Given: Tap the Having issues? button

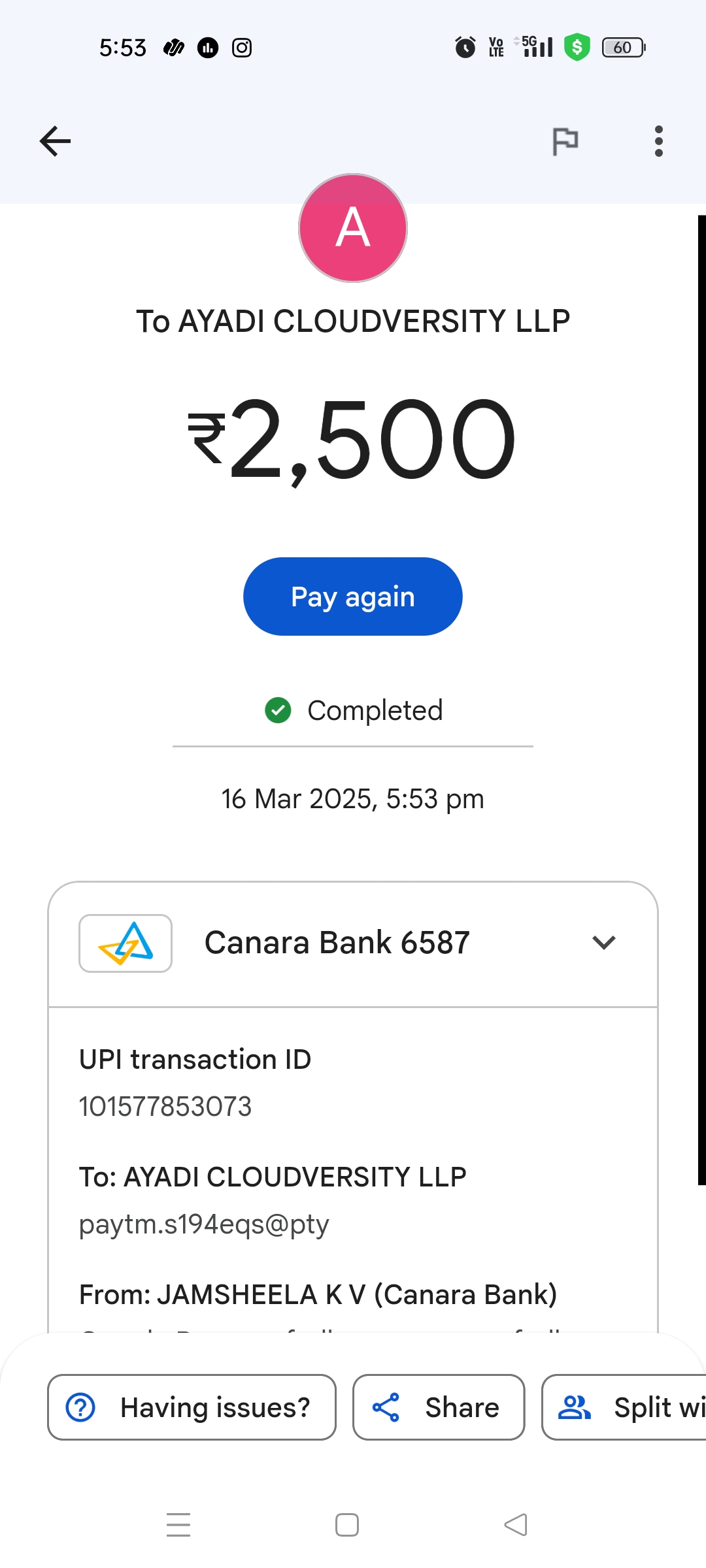Looking at the screenshot, I should 192,1407.
